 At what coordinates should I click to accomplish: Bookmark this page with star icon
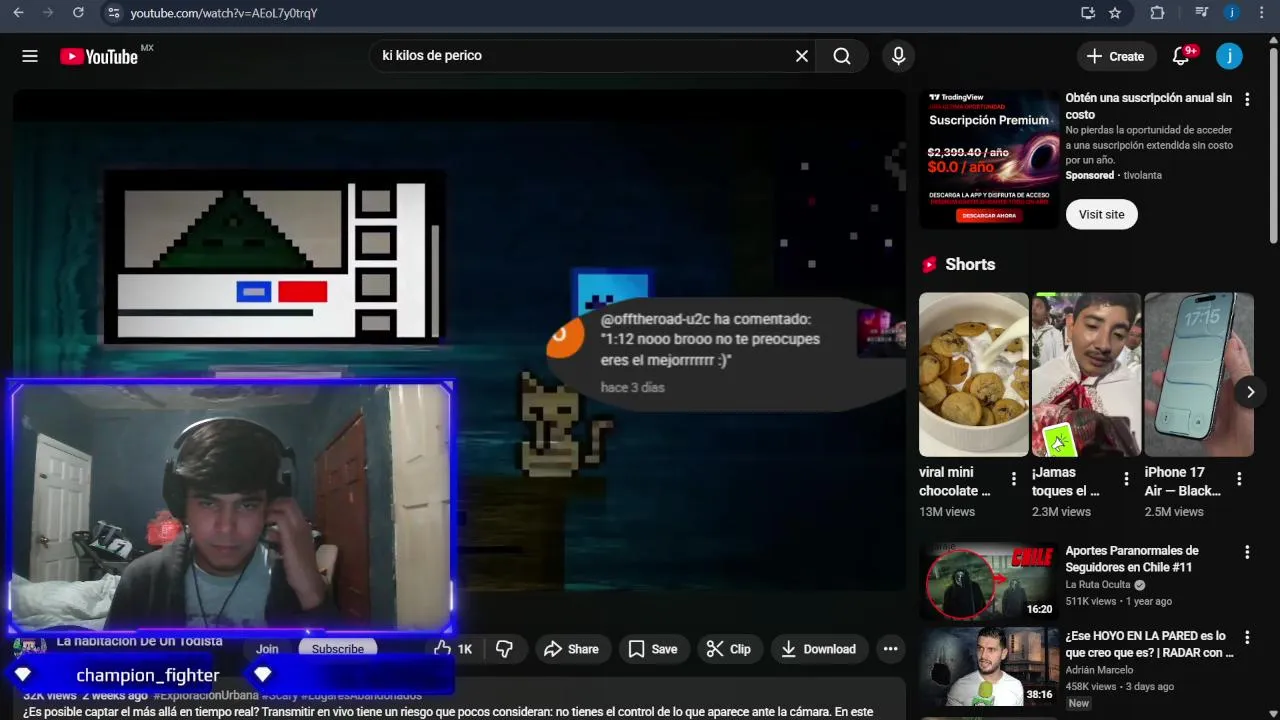coord(1115,13)
